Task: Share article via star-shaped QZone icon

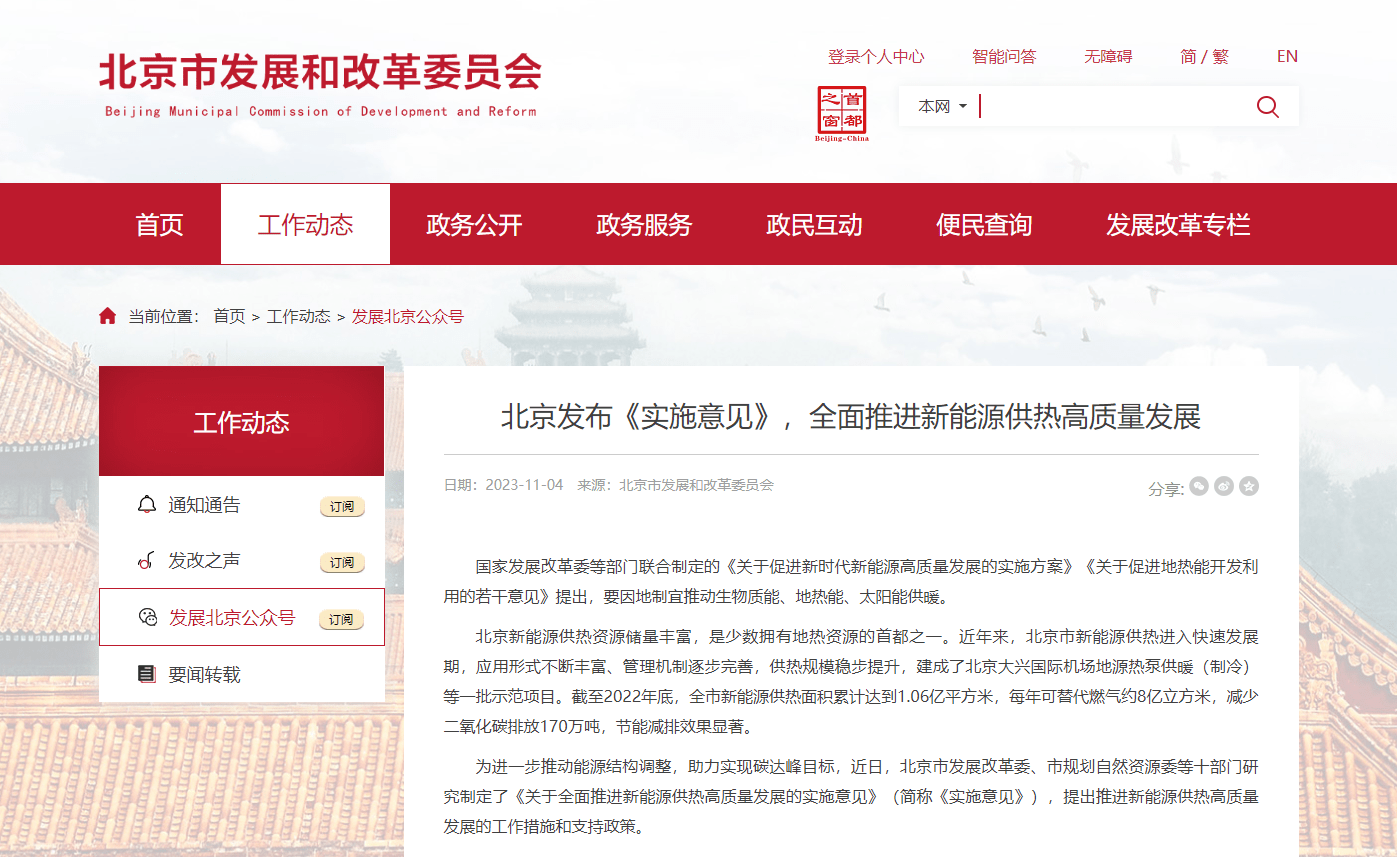Action: point(1249,487)
